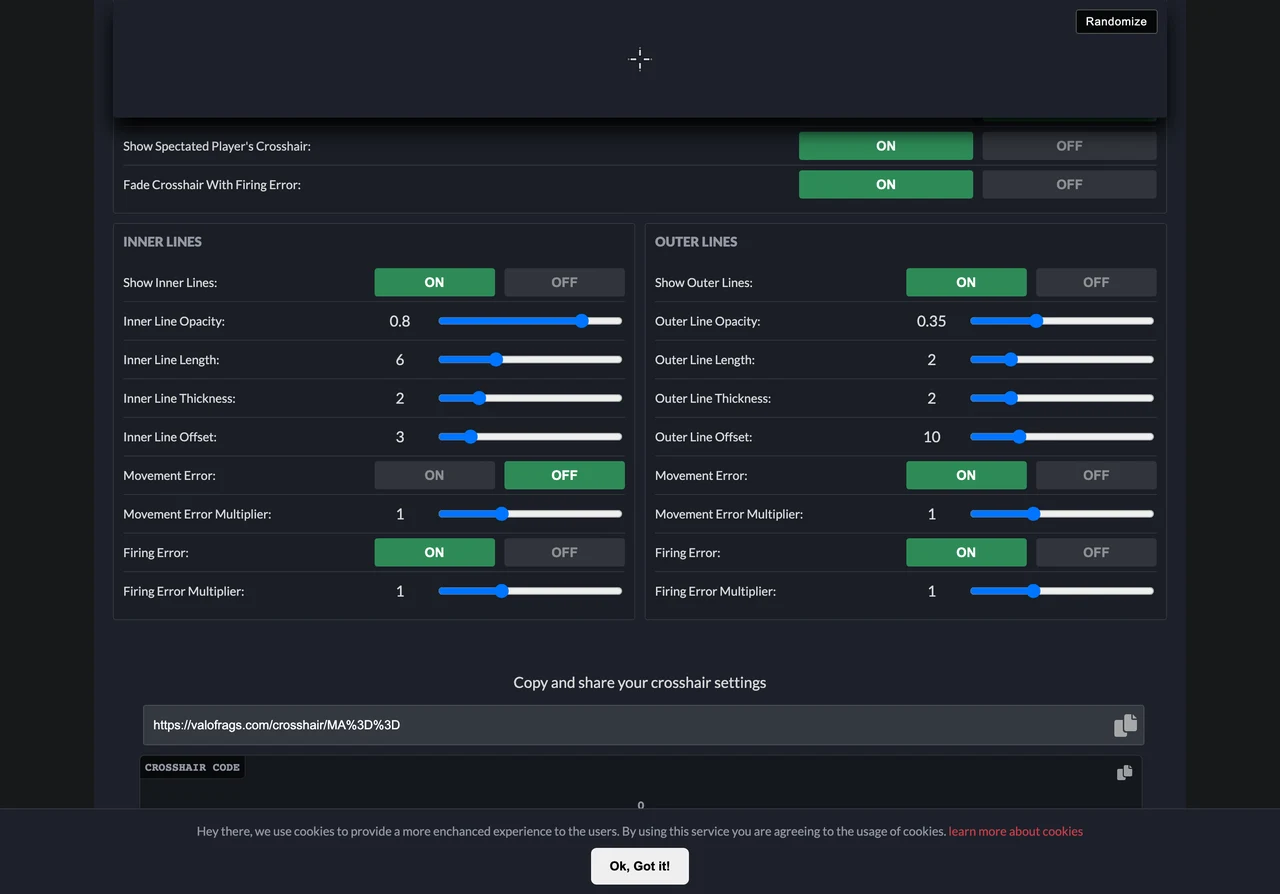Turn off Show Outer Lines

click(1096, 282)
